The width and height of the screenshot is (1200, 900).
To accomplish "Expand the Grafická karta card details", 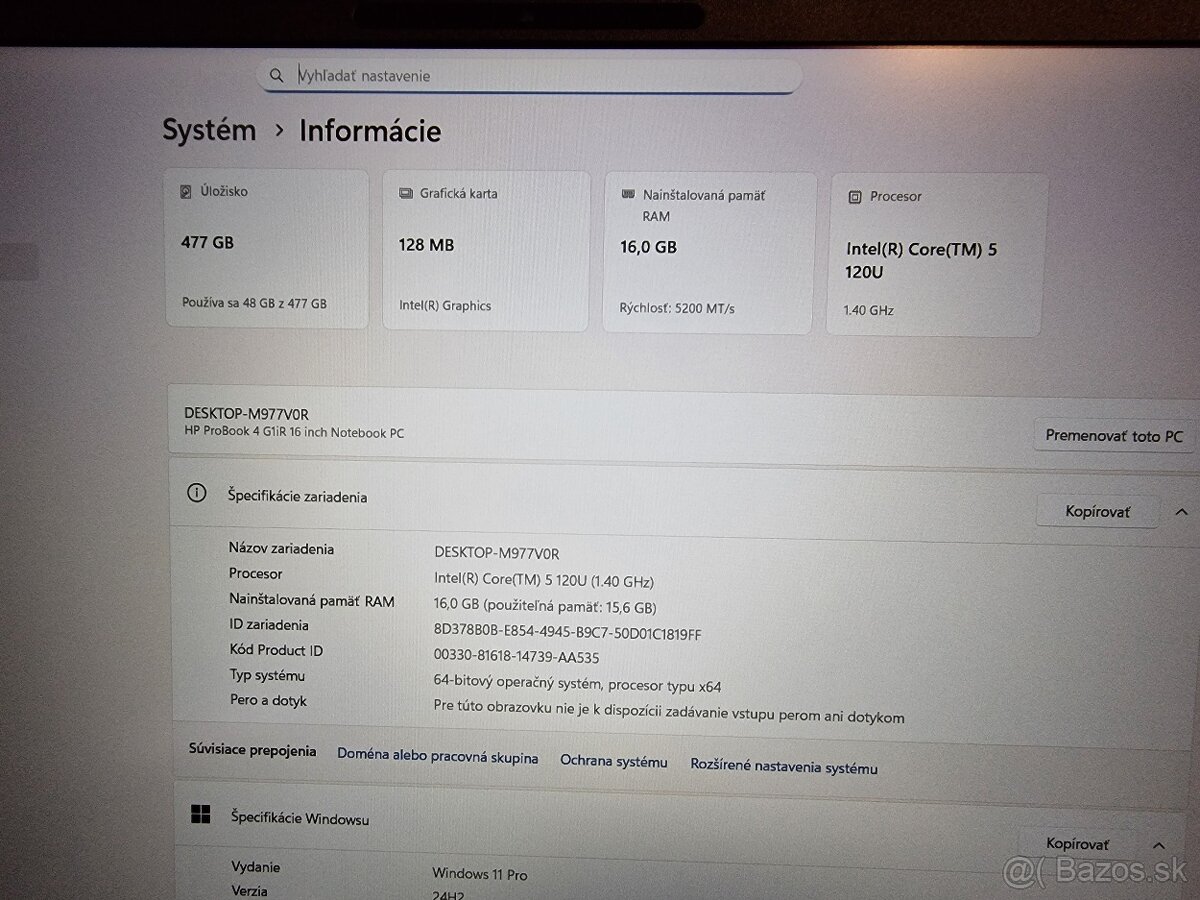I will pyautogui.click(x=485, y=250).
